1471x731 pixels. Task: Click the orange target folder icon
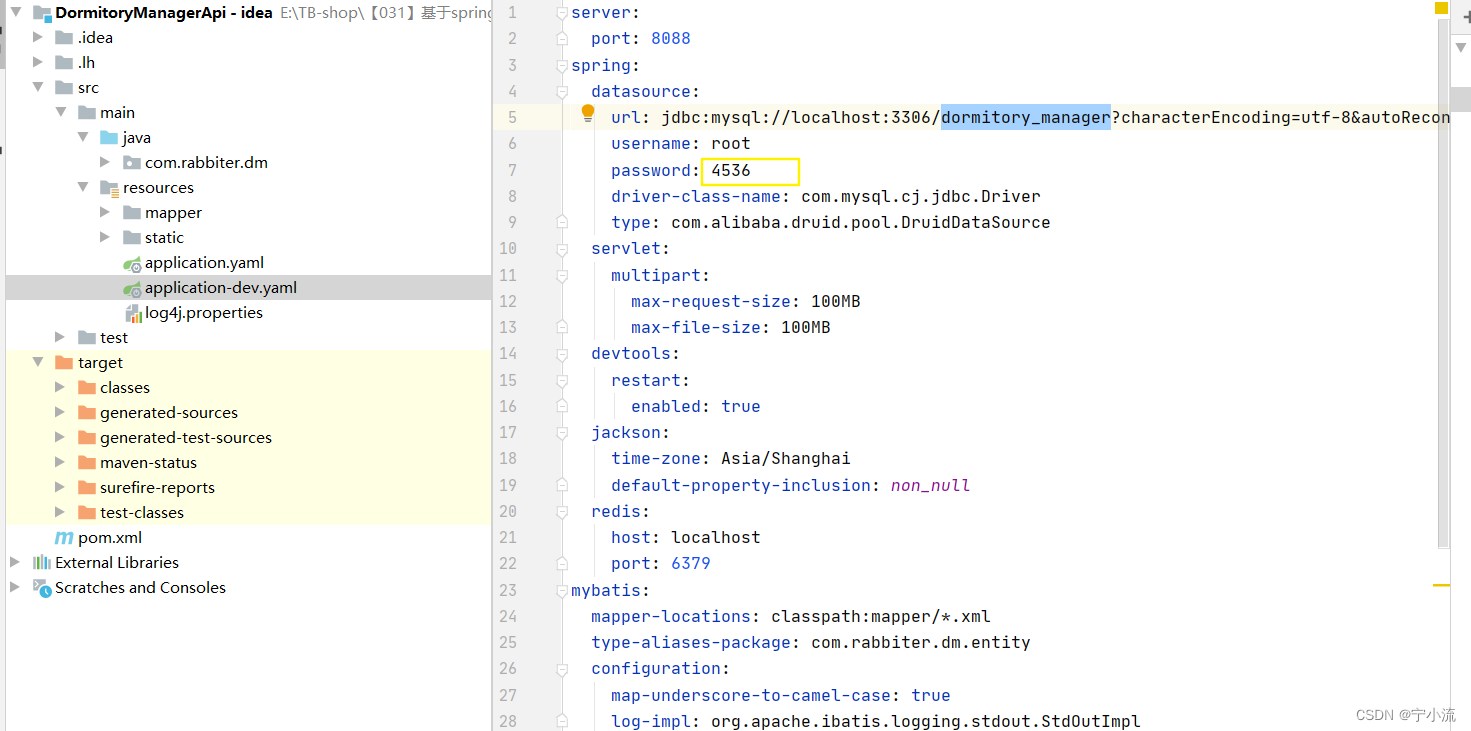(x=64, y=363)
